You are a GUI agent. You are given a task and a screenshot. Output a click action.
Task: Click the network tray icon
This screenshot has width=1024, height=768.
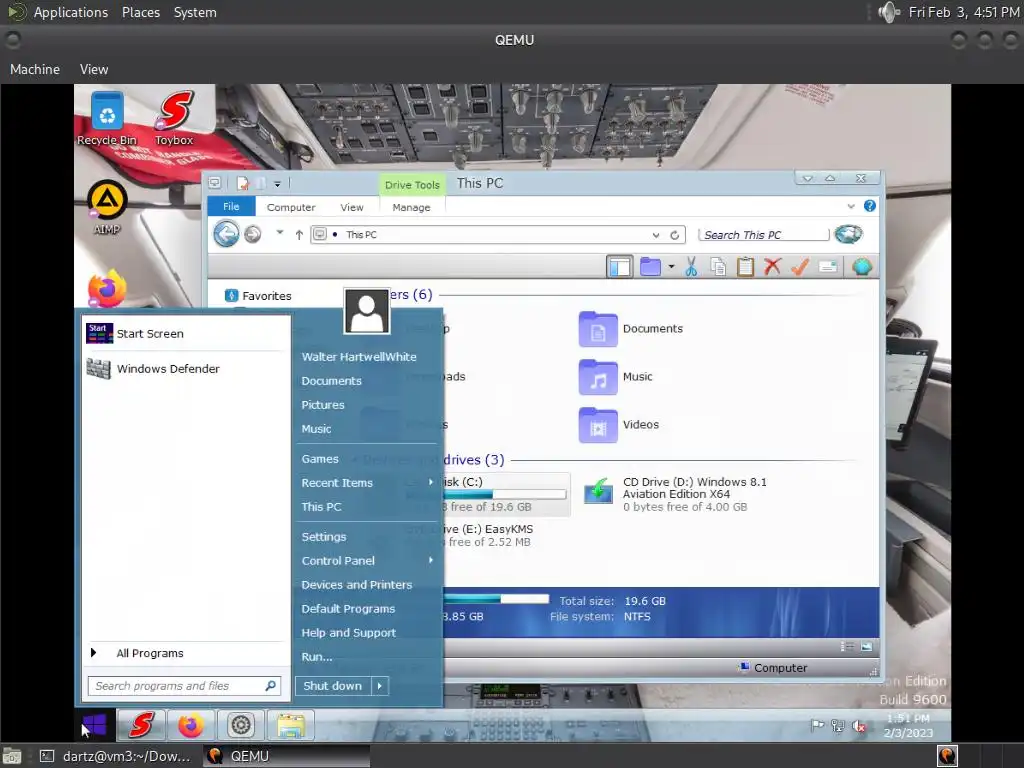pos(838,726)
